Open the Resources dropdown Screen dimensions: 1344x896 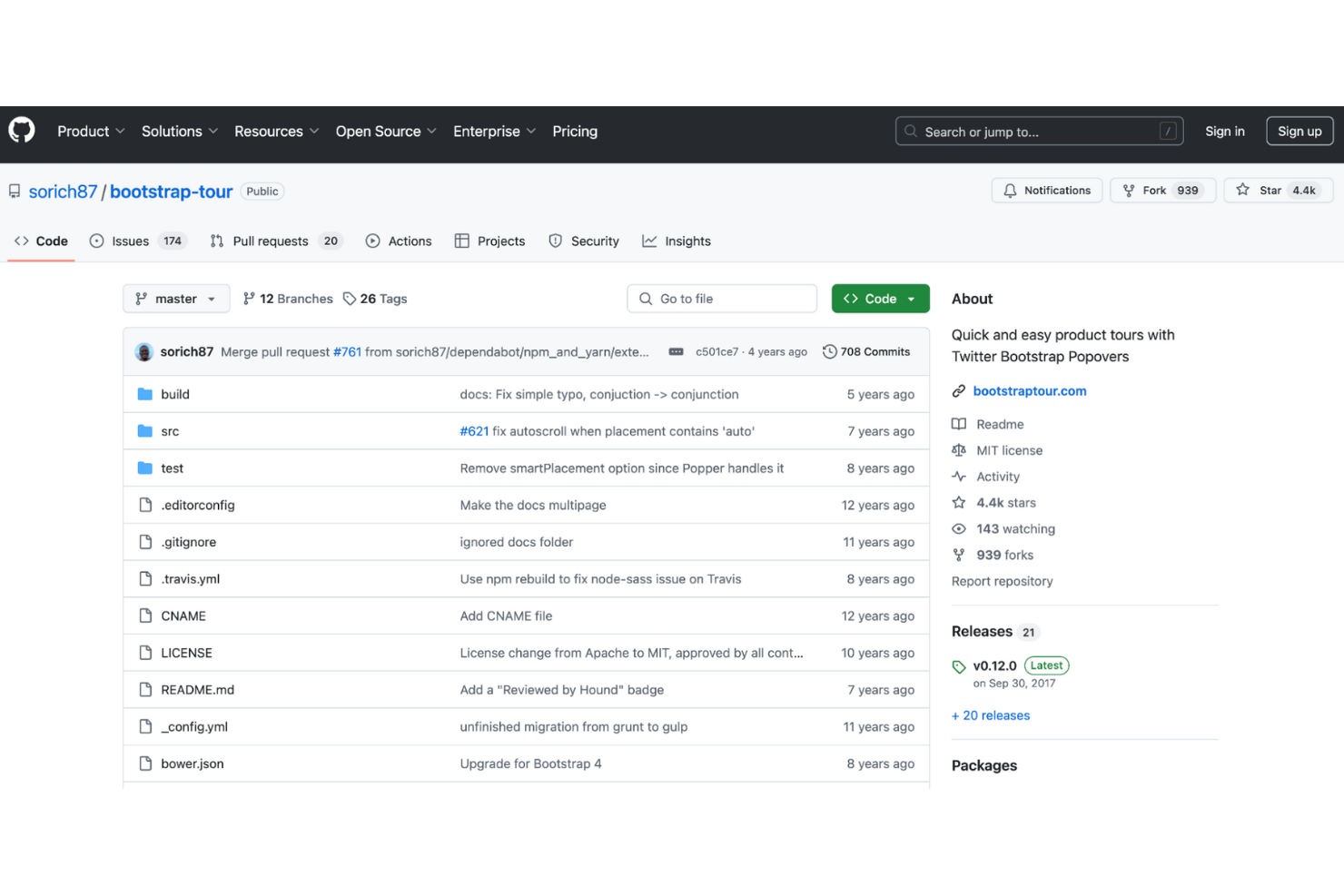(277, 132)
